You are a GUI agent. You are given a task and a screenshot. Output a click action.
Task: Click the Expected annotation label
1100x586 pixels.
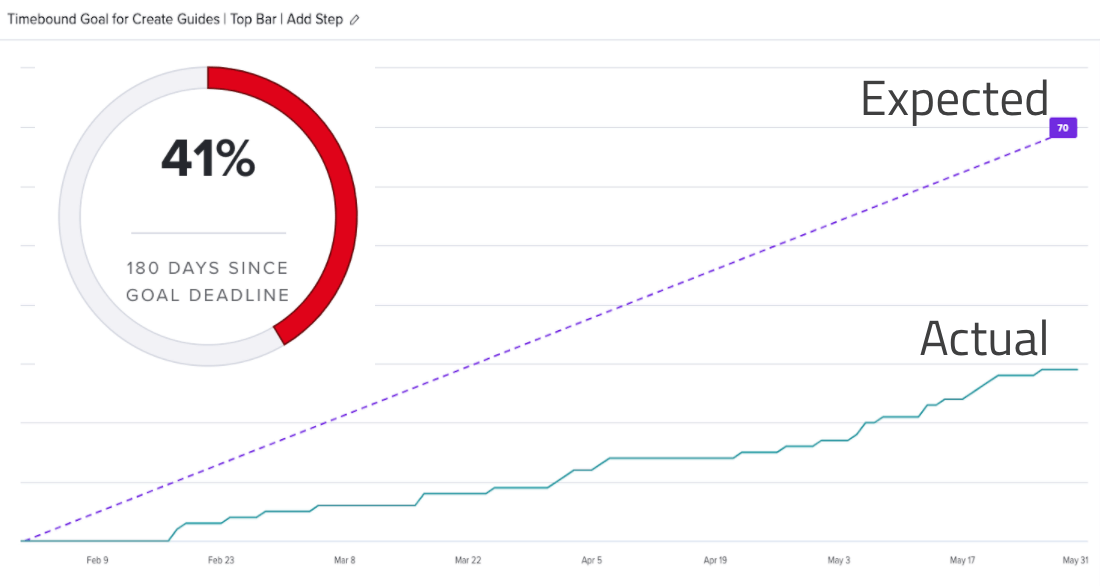pos(954,100)
